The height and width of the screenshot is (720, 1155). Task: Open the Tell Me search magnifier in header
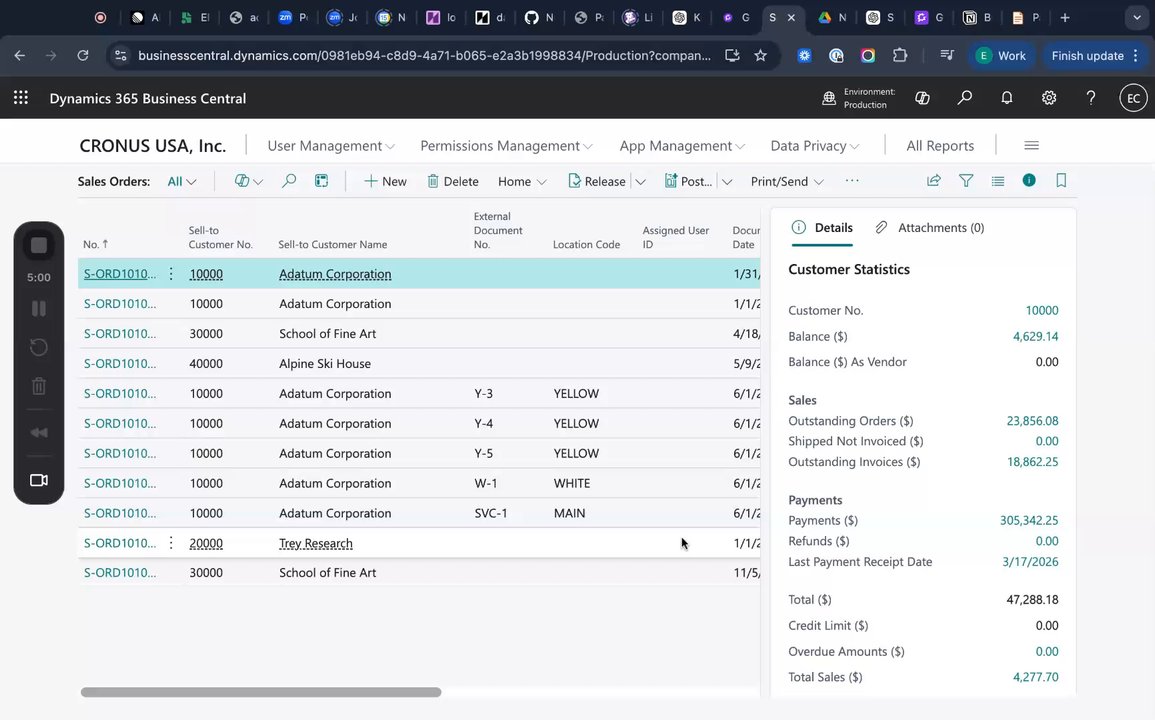coord(964,97)
